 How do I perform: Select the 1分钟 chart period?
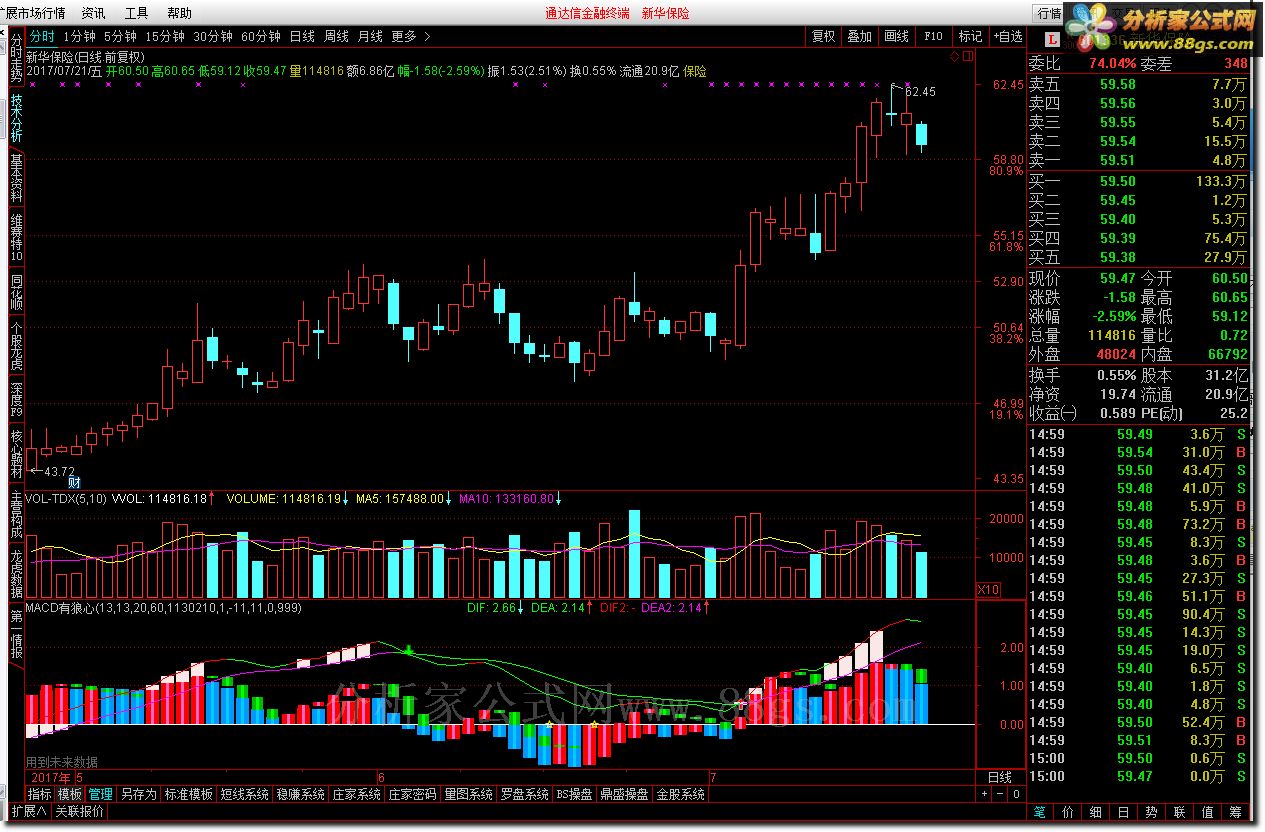coord(79,36)
